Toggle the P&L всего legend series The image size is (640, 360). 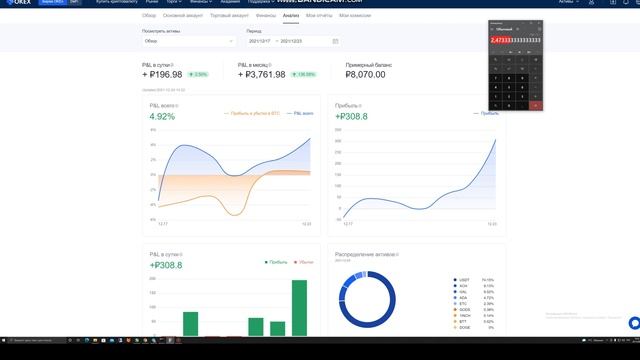pyautogui.click(x=300, y=113)
